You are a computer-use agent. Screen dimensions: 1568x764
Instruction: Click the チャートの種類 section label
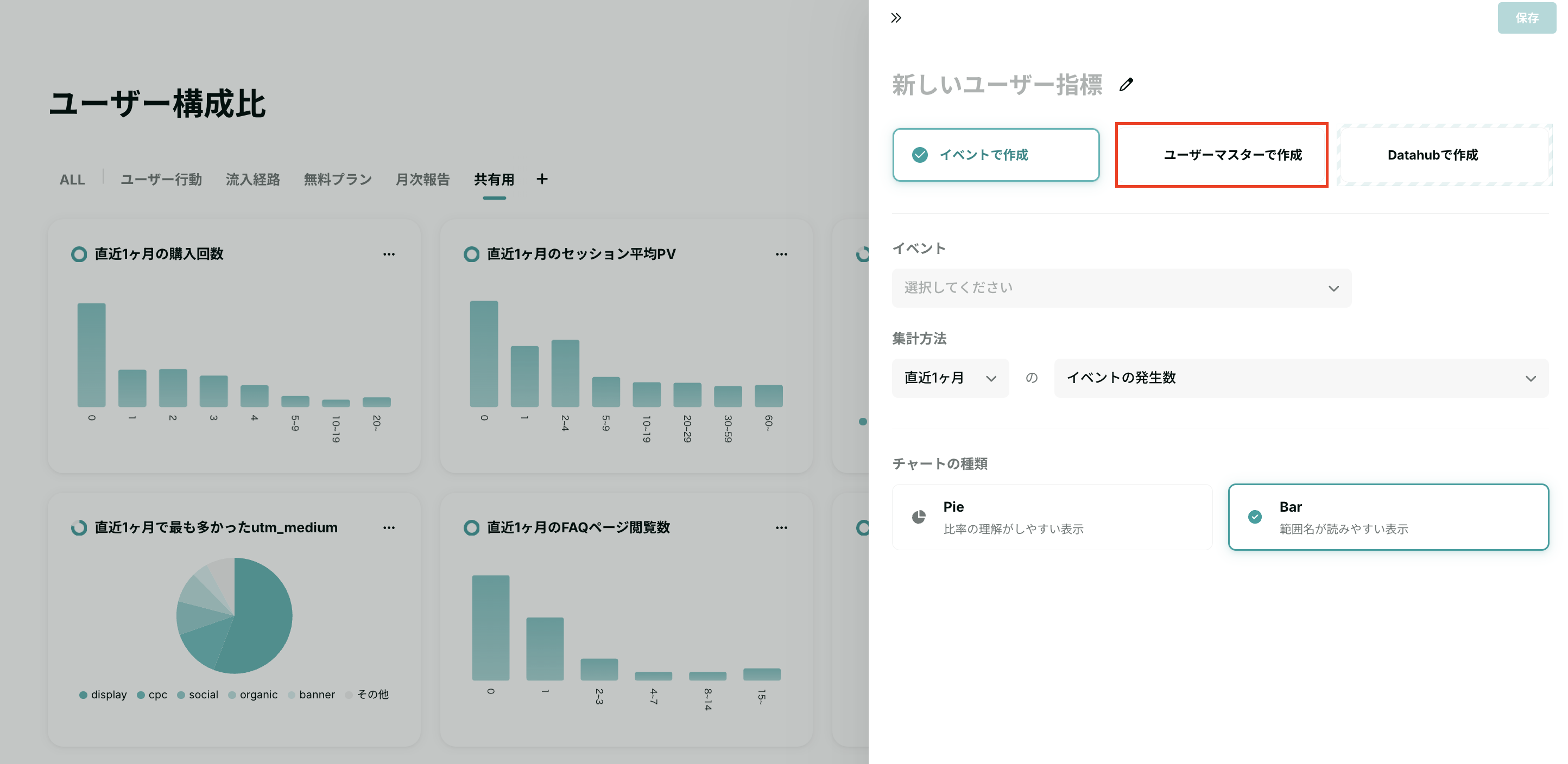tap(940, 464)
